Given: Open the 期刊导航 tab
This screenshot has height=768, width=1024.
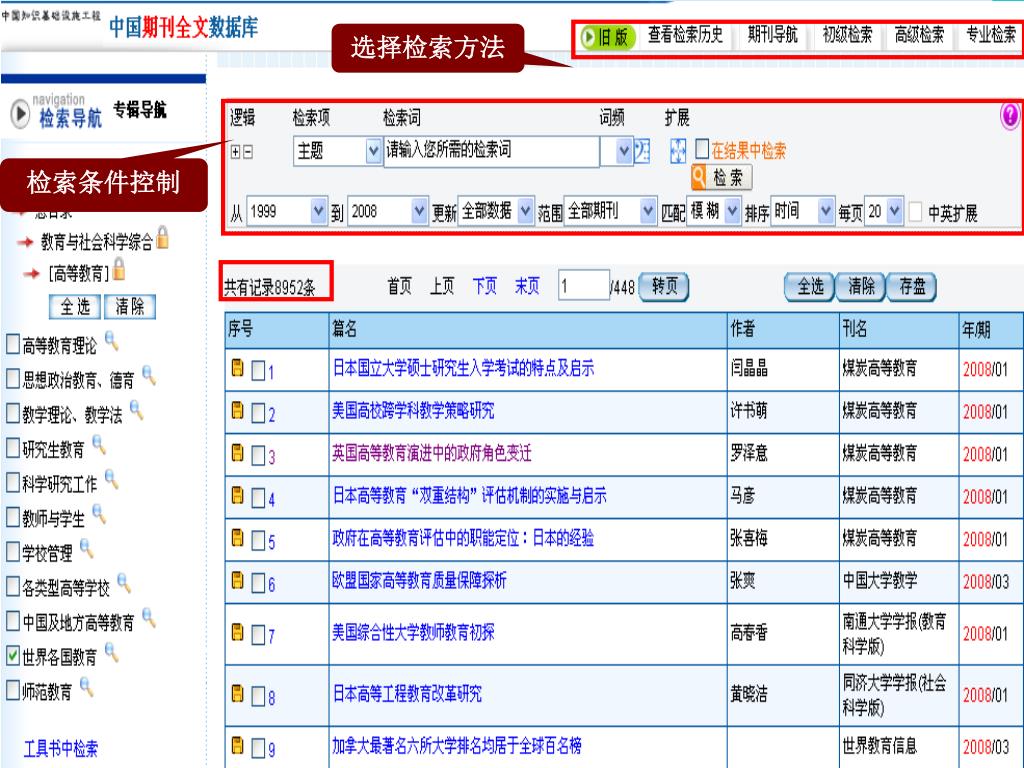Looking at the screenshot, I should [x=773, y=35].
